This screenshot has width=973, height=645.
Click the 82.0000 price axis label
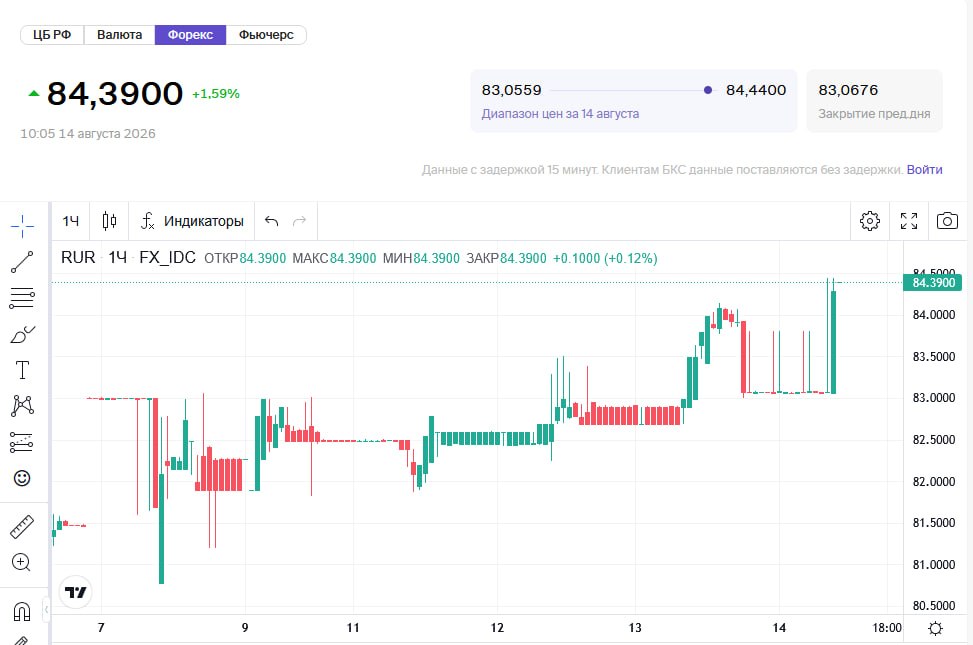coord(933,481)
